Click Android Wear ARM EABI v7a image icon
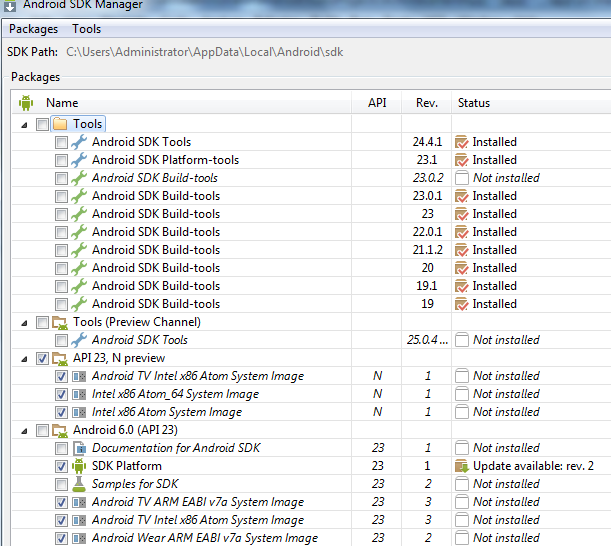611x546 pixels. (x=79, y=538)
